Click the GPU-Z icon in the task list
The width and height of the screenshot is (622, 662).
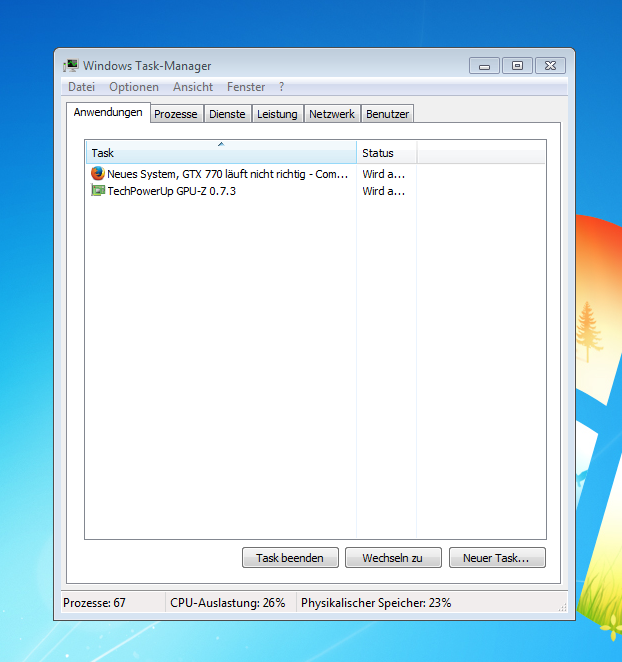pyautogui.click(x=98, y=190)
